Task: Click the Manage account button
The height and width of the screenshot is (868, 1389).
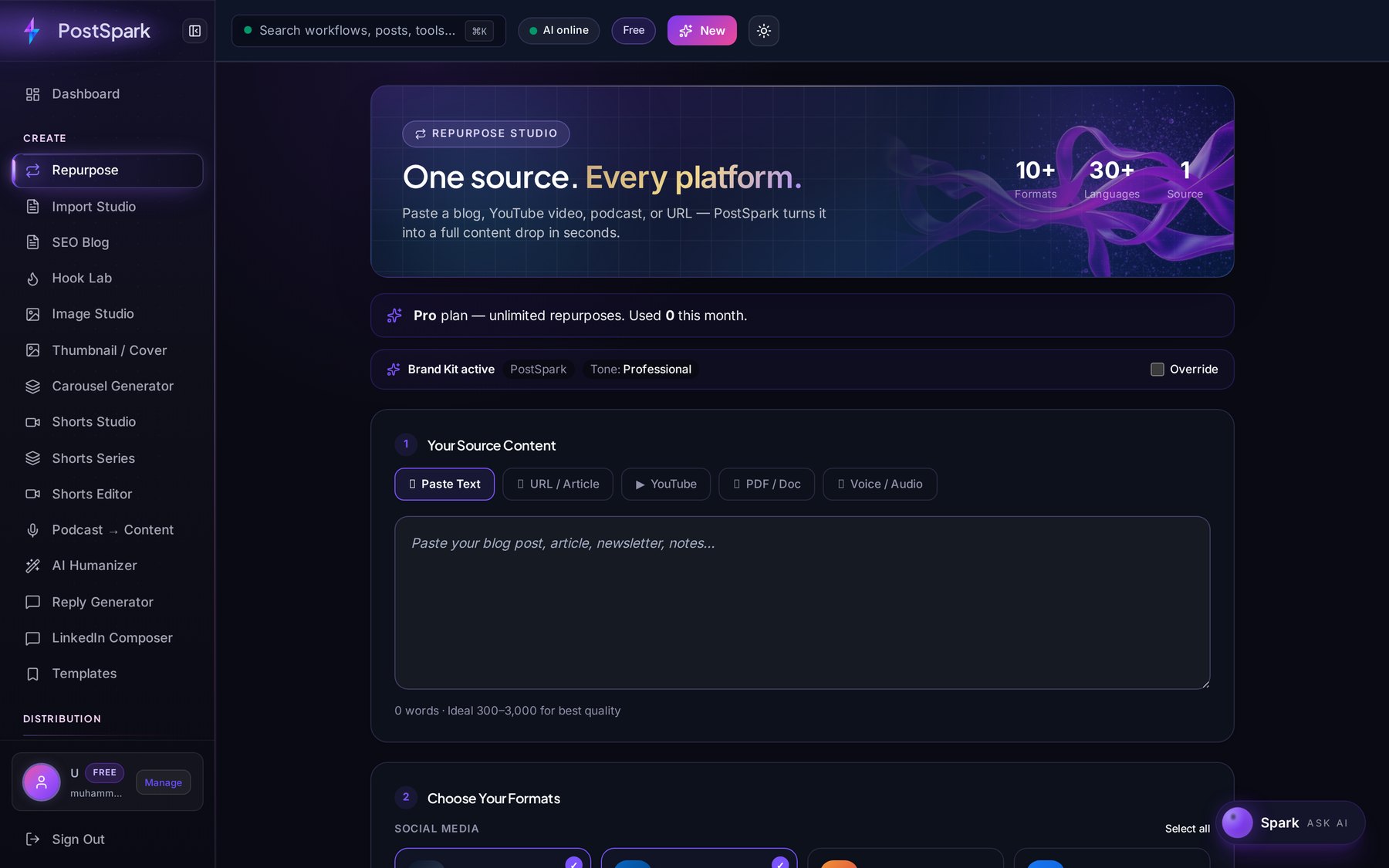Action: click(164, 782)
